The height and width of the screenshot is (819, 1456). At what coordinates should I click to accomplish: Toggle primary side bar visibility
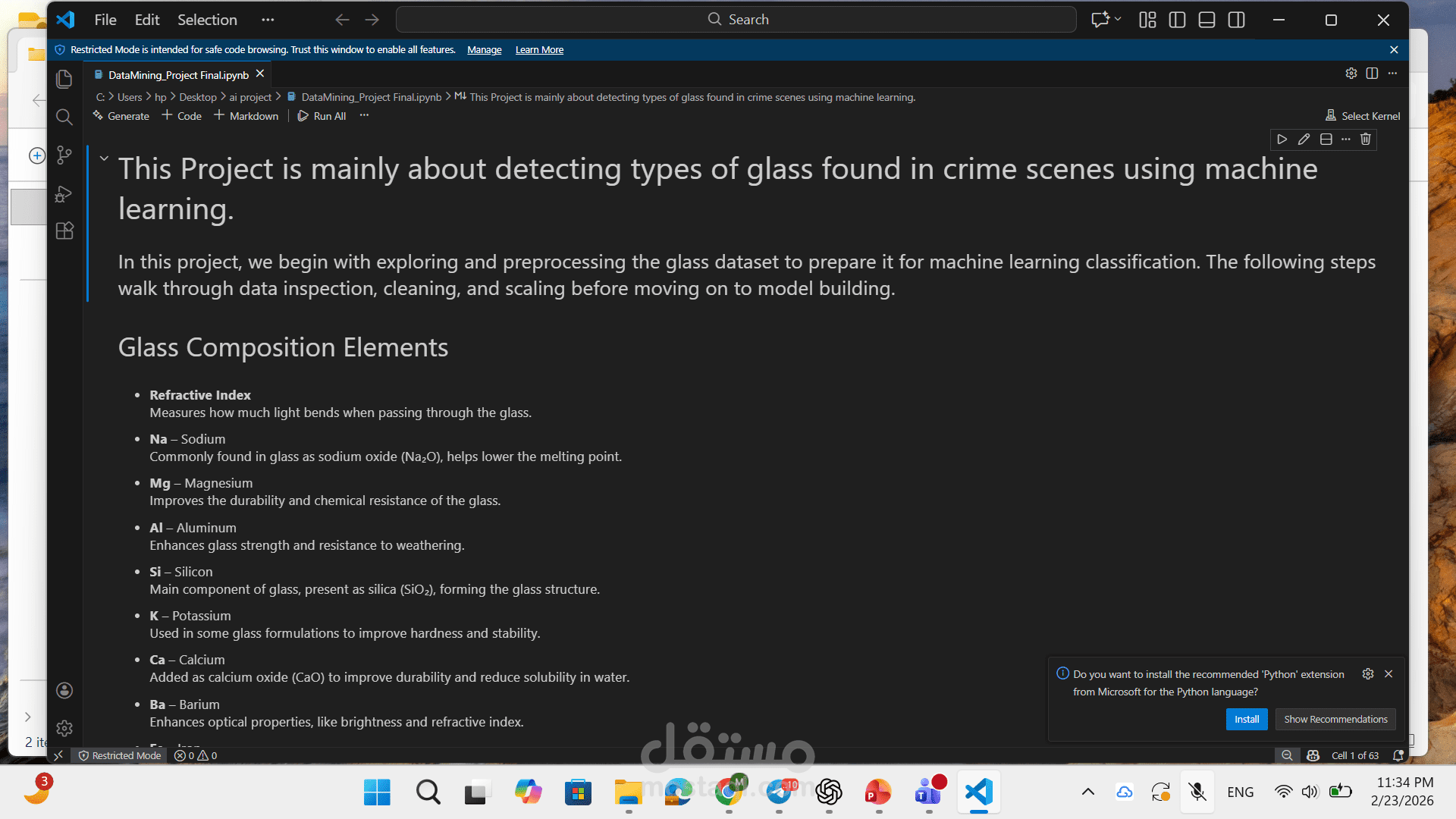(x=1177, y=20)
